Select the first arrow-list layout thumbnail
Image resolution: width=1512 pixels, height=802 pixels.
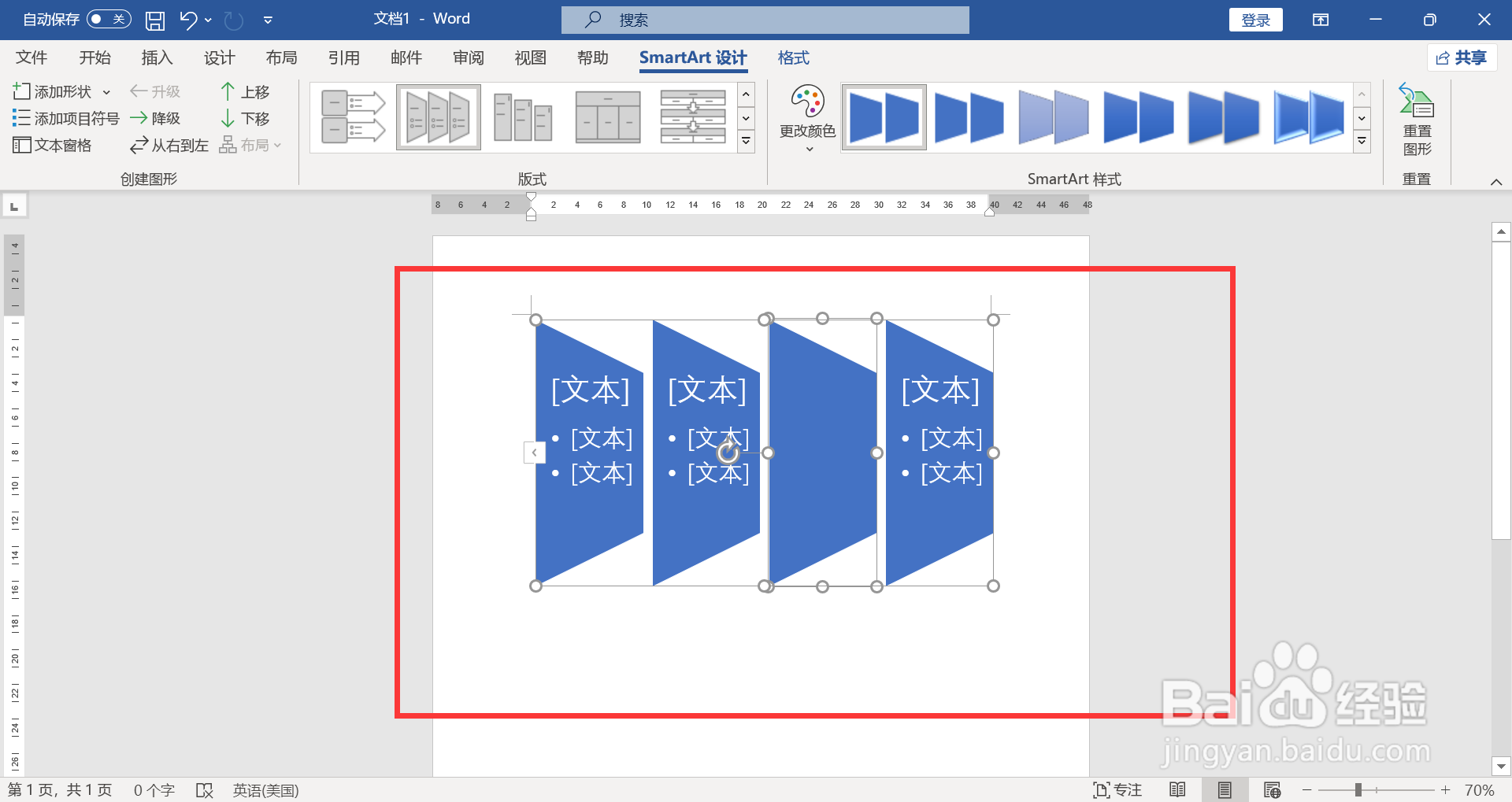pyautogui.click(x=353, y=117)
